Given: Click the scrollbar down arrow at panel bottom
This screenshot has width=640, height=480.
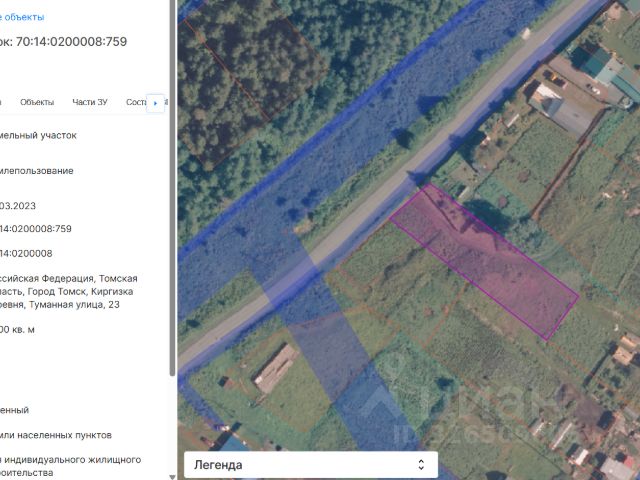Looking at the screenshot, I should [173, 476].
